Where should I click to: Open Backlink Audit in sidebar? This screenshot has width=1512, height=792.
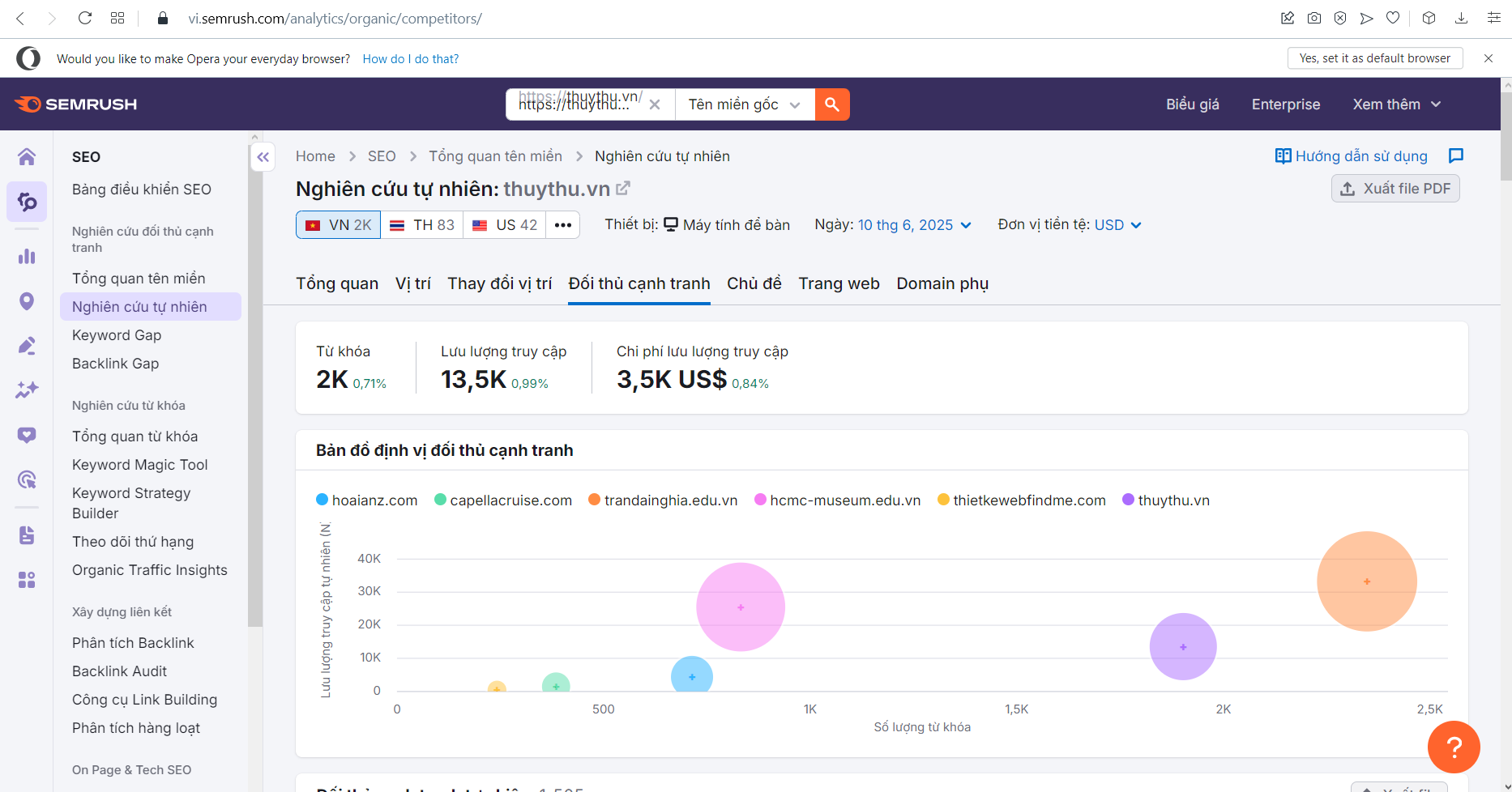tap(120, 671)
